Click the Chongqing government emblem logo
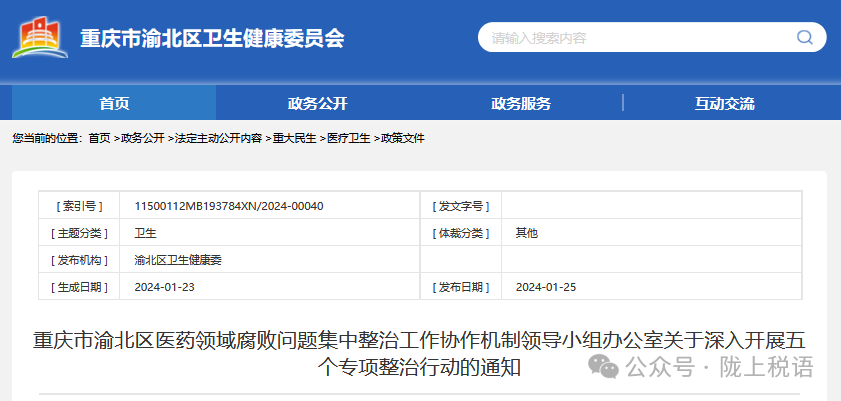 click(40, 37)
